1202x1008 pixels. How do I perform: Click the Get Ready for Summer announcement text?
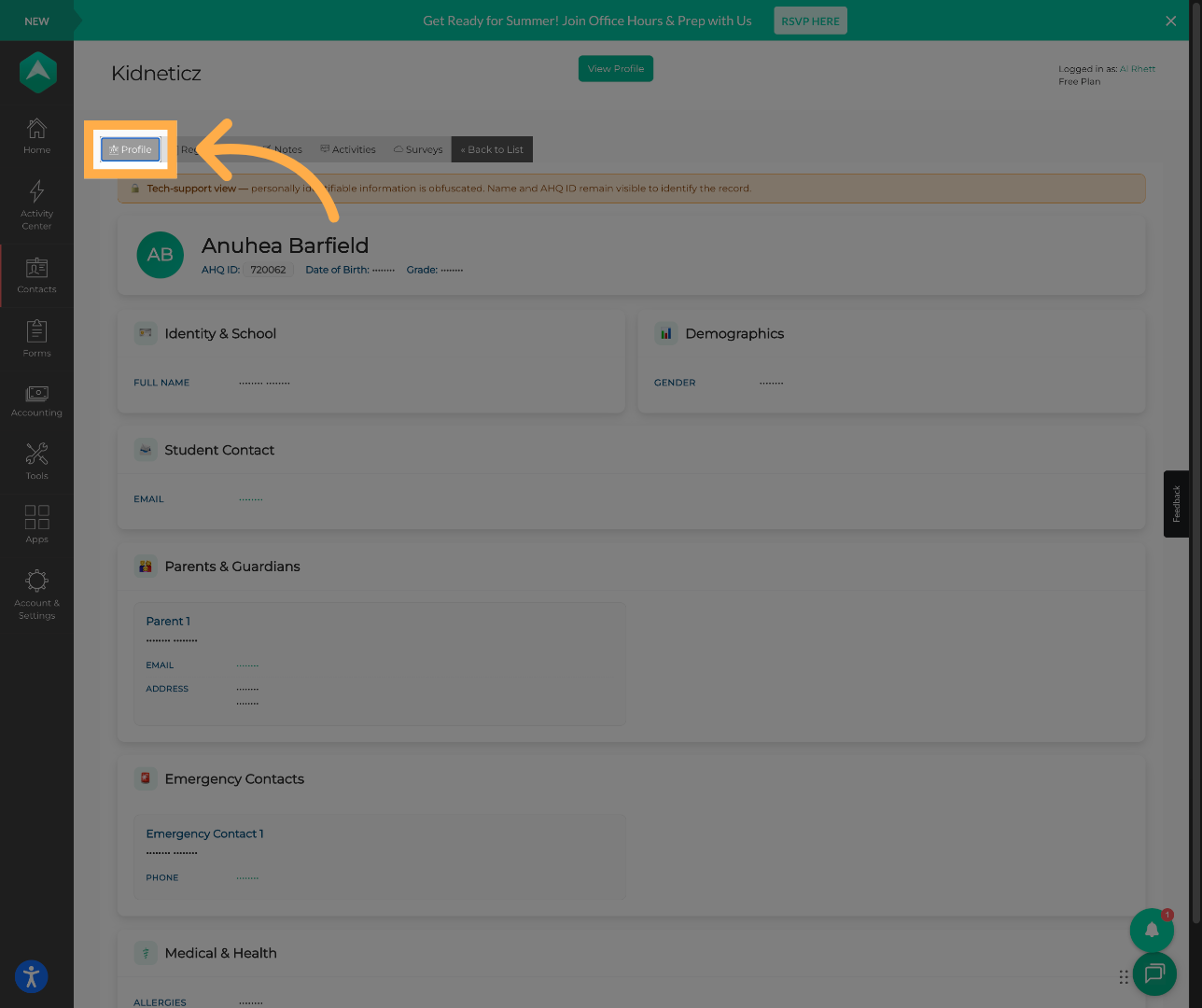tap(587, 21)
